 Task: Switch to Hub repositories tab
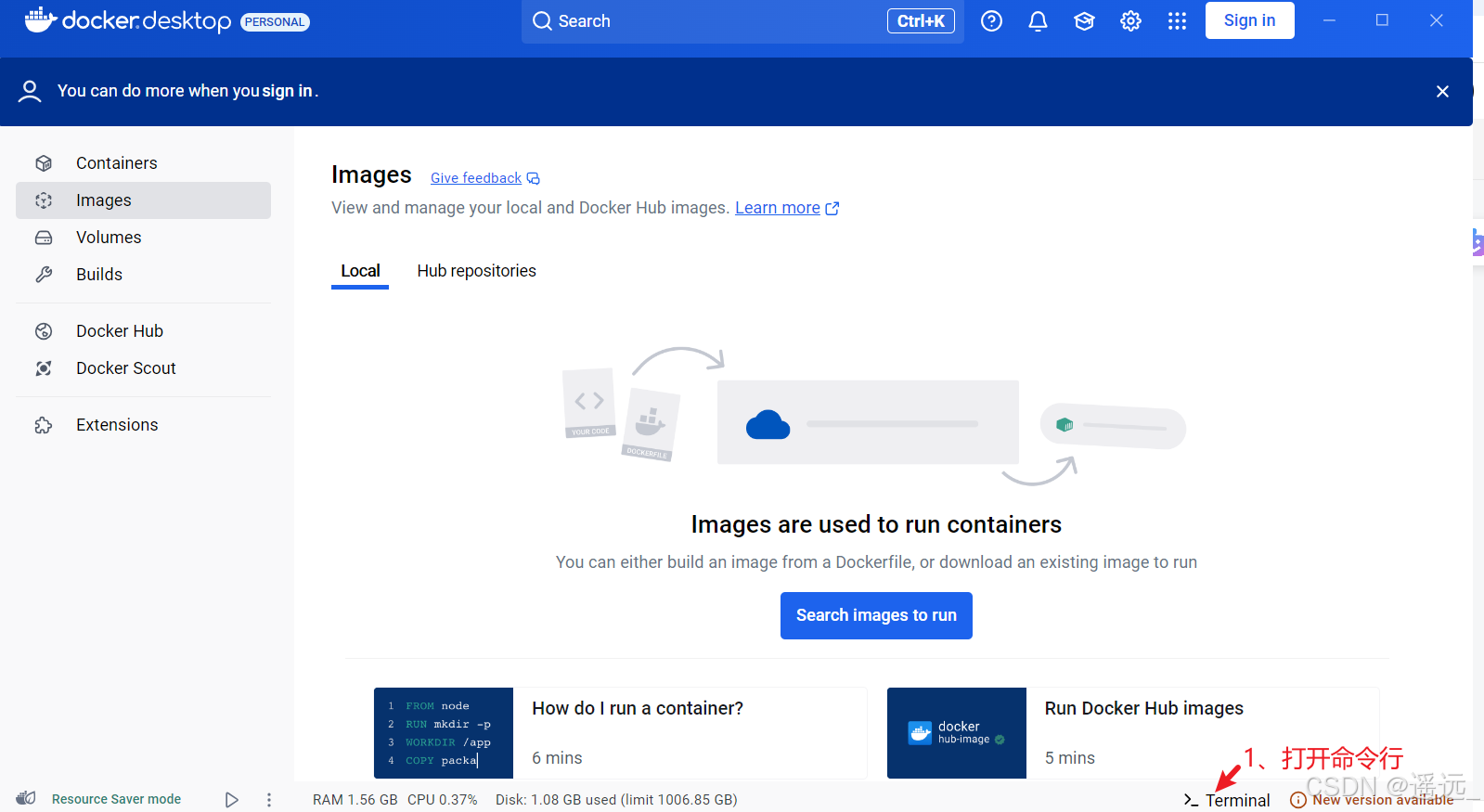pos(476,271)
